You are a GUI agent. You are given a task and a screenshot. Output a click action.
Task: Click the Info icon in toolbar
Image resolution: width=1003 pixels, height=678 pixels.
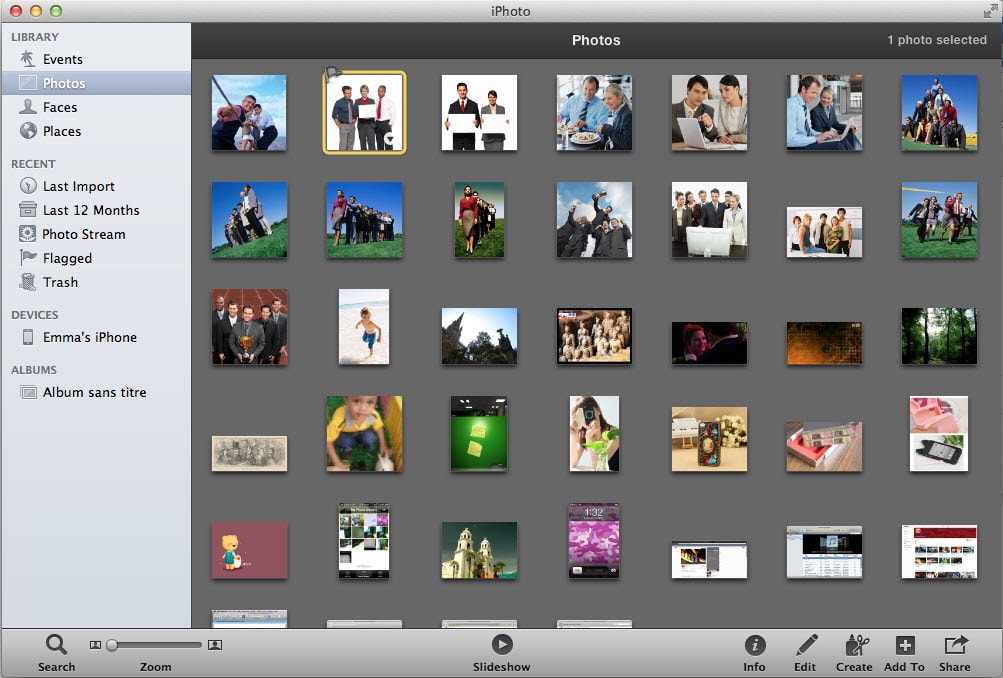pyautogui.click(x=755, y=646)
